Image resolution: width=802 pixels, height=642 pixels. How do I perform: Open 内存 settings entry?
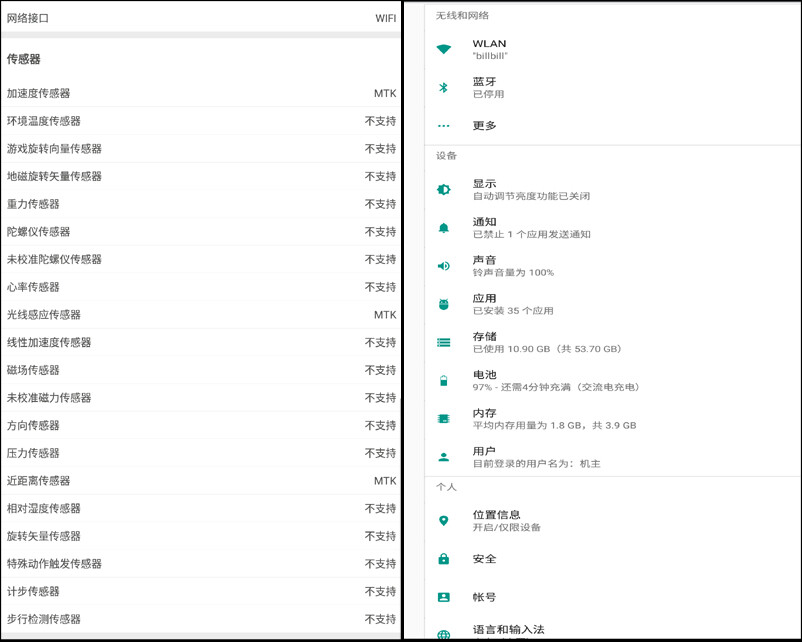(612, 419)
